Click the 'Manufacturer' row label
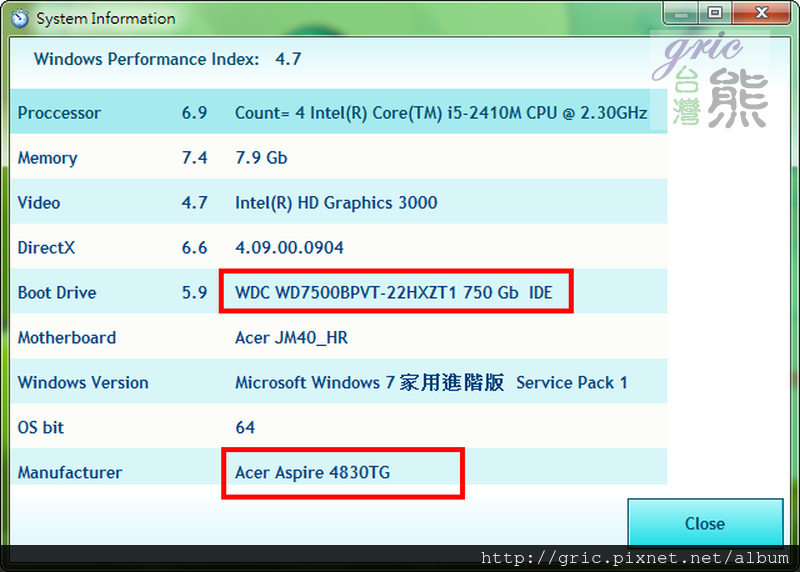 click(x=70, y=472)
